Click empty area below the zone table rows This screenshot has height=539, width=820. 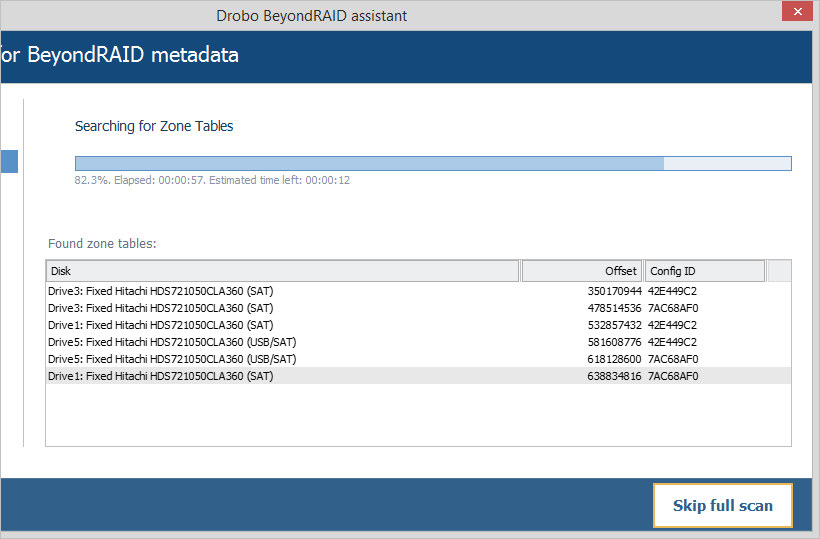(418, 415)
